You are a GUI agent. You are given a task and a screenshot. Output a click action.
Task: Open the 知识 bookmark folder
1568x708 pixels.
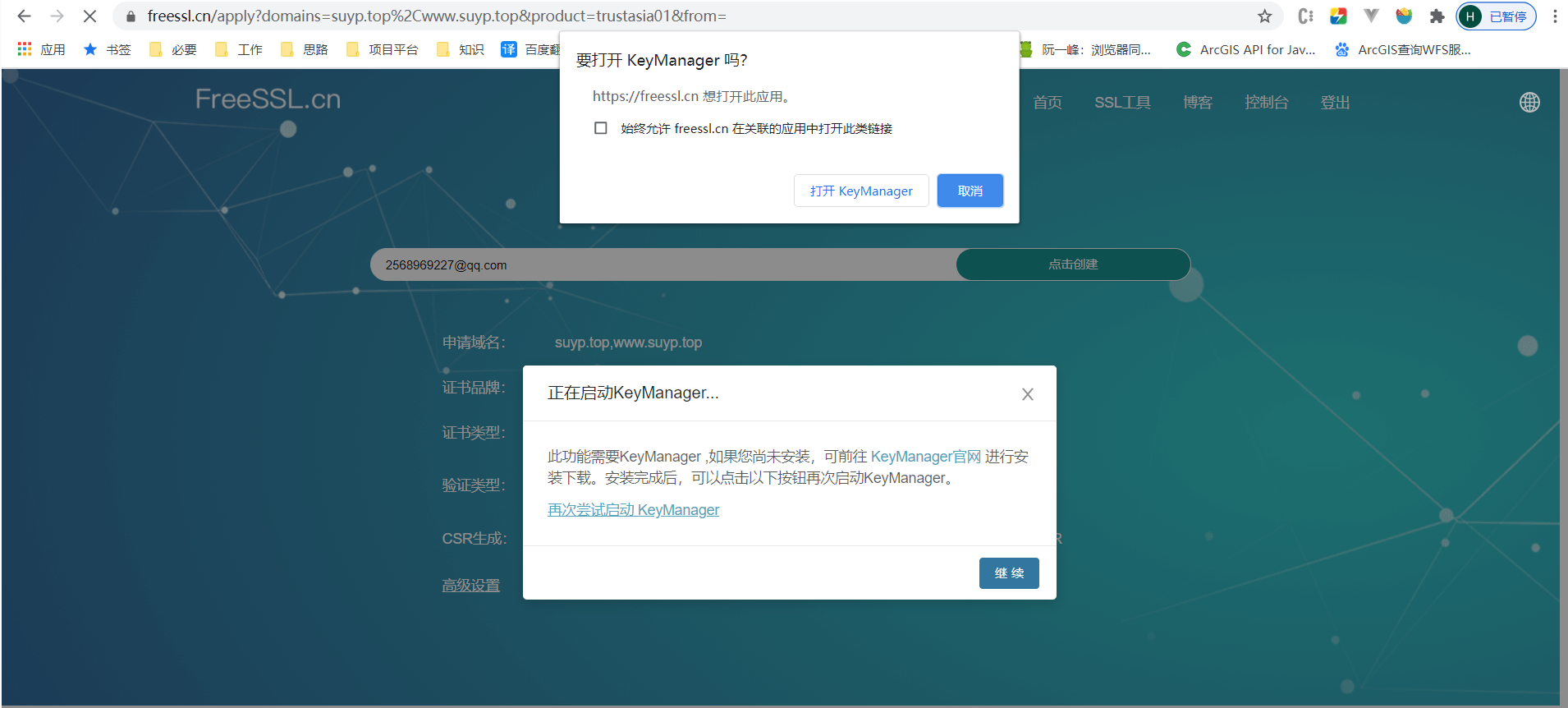[461, 49]
